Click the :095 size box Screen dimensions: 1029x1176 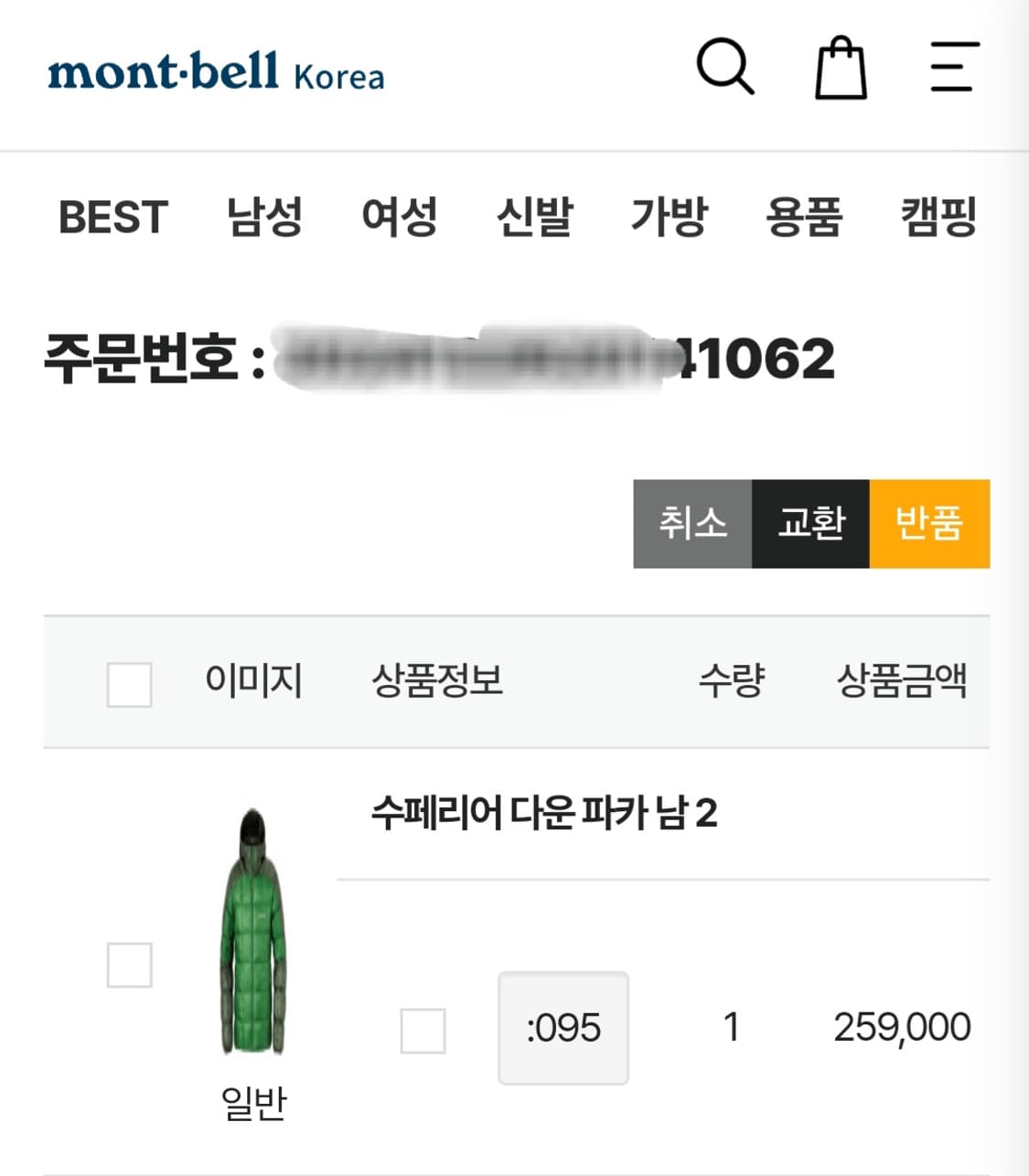(563, 1028)
